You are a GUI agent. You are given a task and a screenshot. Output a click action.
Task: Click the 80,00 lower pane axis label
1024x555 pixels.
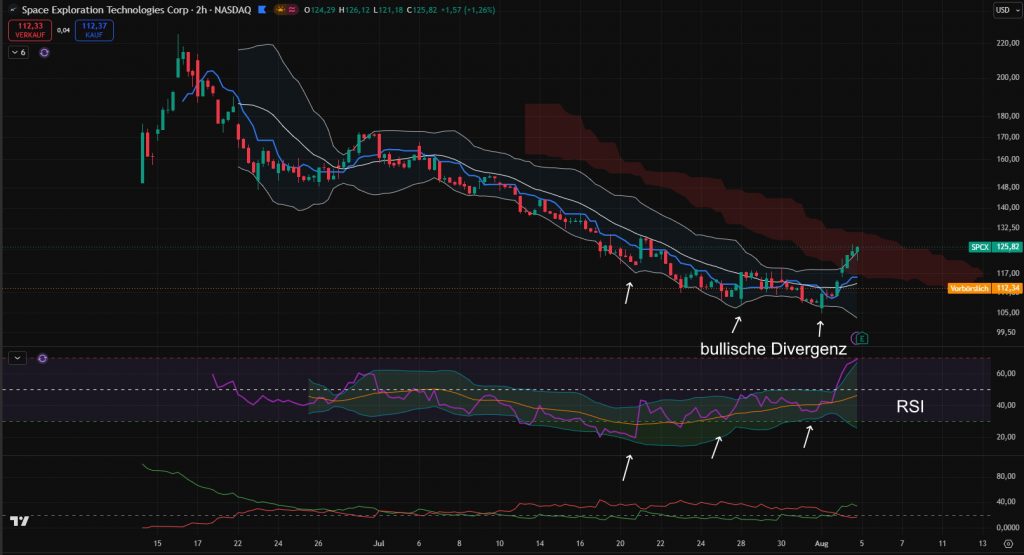1006,476
